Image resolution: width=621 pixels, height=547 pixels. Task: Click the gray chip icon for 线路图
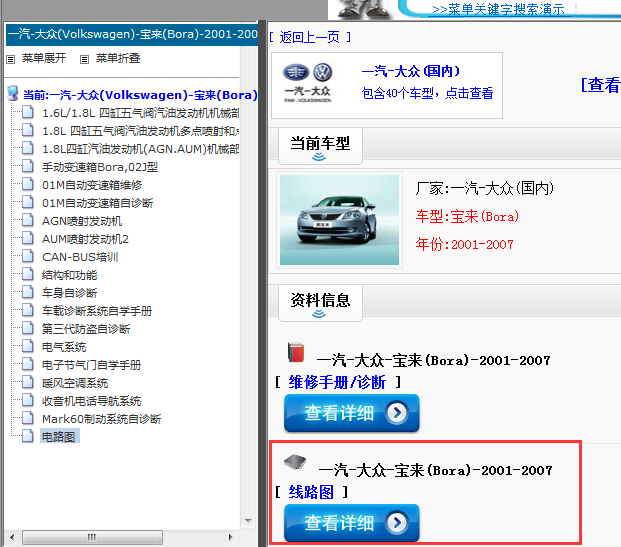pos(295,461)
